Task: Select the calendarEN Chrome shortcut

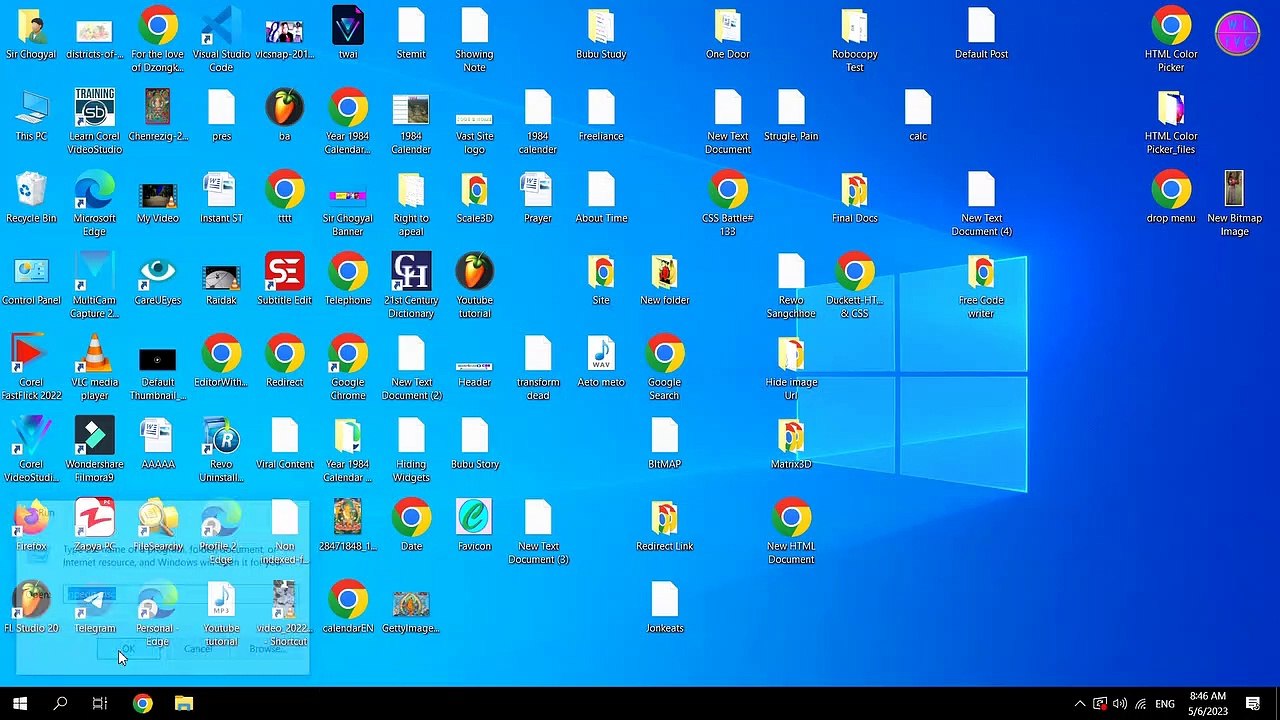Action: (348, 607)
